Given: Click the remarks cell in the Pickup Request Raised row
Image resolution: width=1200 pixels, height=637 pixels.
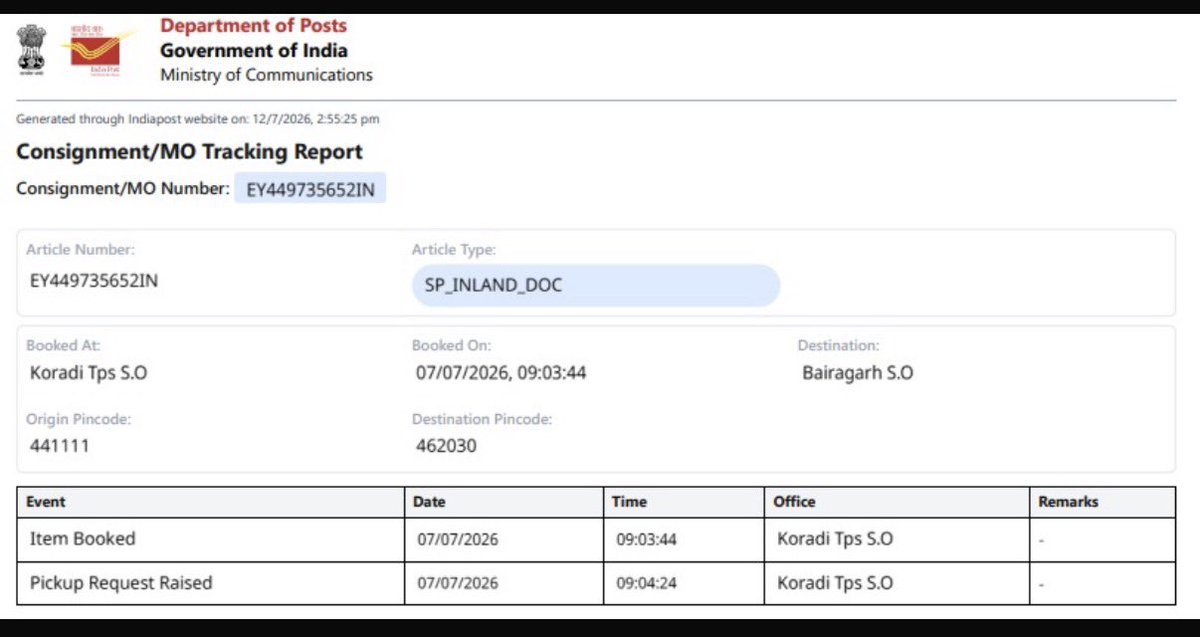Looking at the screenshot, I should click(1103, 583).
